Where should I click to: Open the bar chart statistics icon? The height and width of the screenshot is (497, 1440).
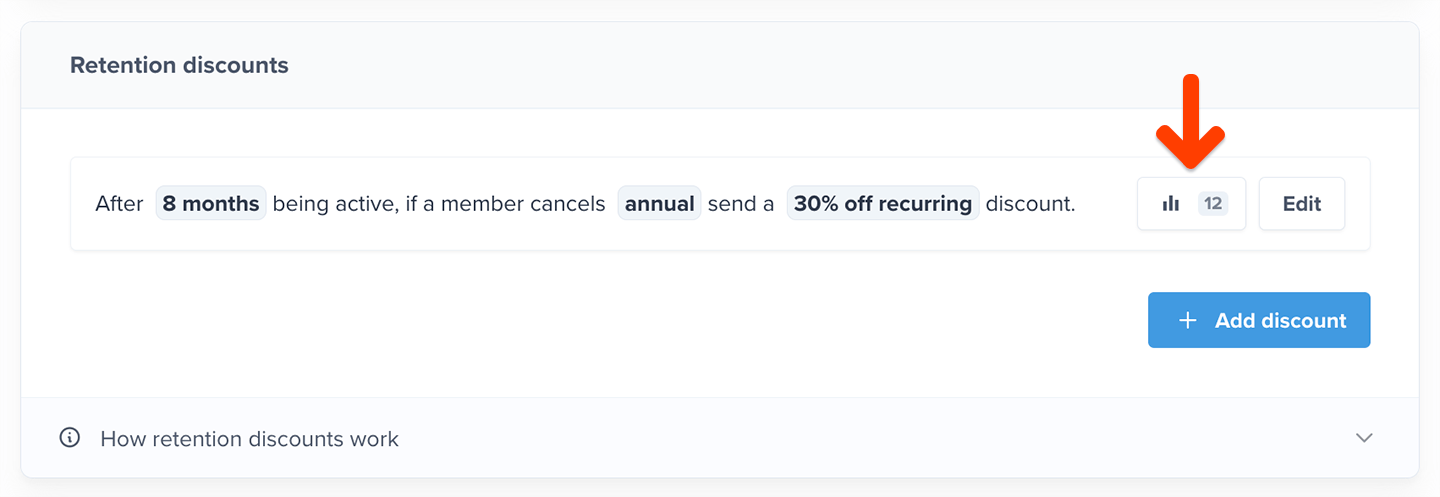pos(1170,204)
